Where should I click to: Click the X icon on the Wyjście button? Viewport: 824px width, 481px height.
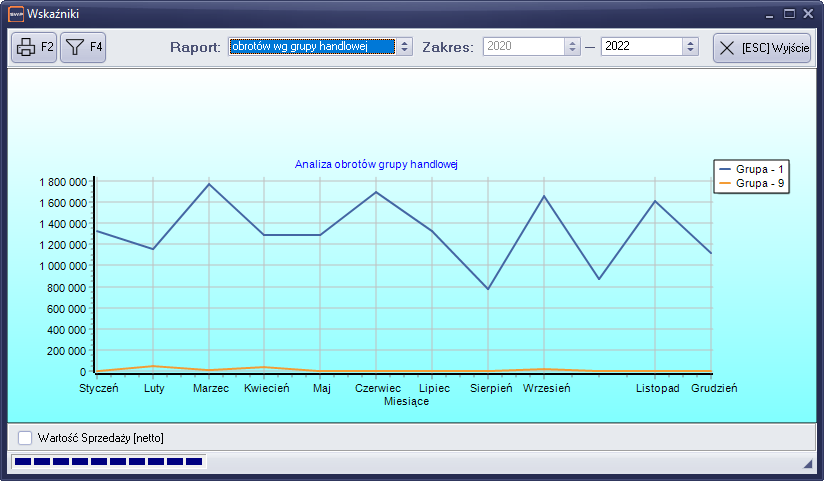727,48
